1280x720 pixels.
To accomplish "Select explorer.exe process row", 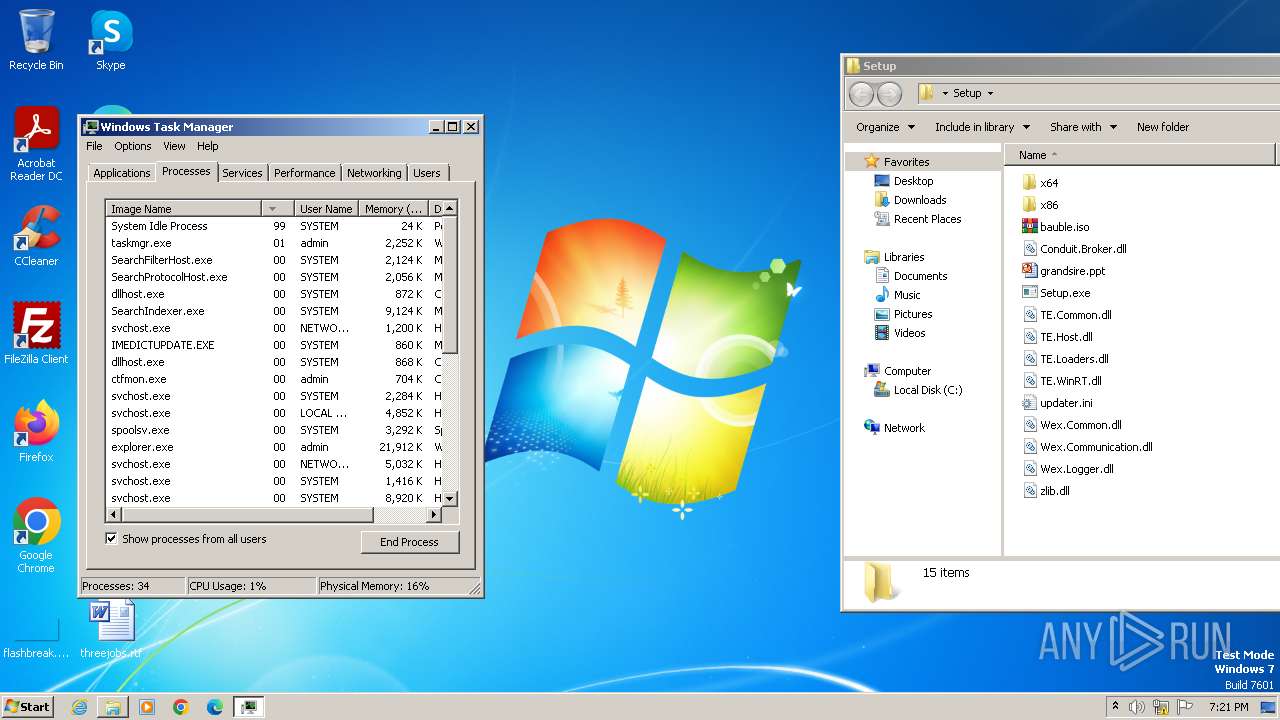I will 274,447.
